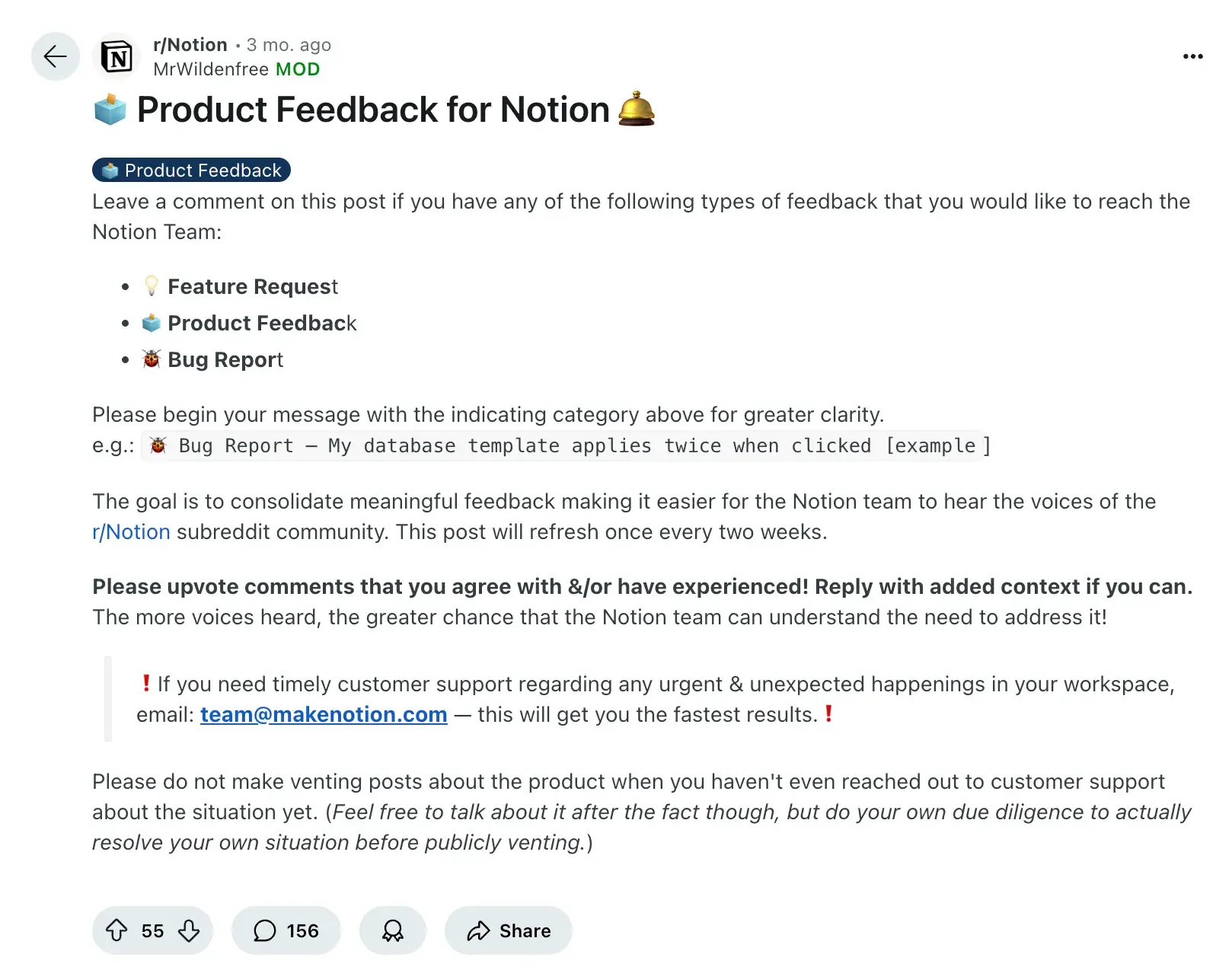Upvote the Product Feedback post
The width and height of the screenshot is (1232, 970).
pos(116,930)
